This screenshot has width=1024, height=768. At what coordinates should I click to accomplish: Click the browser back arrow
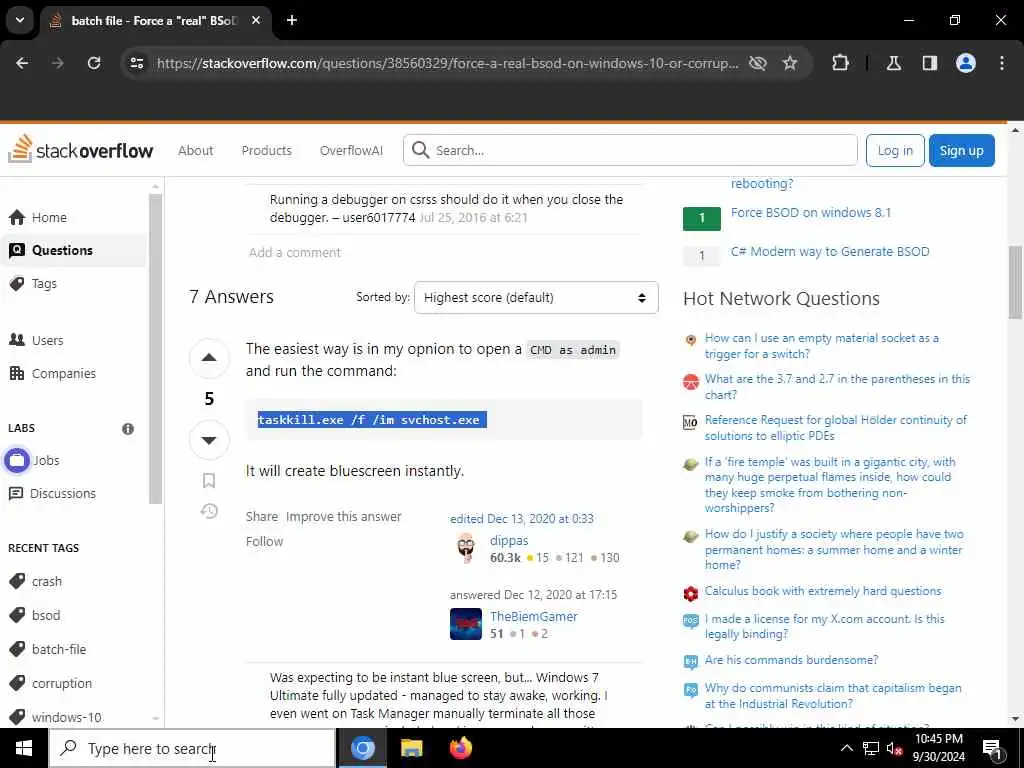click(x=22, y=63)
